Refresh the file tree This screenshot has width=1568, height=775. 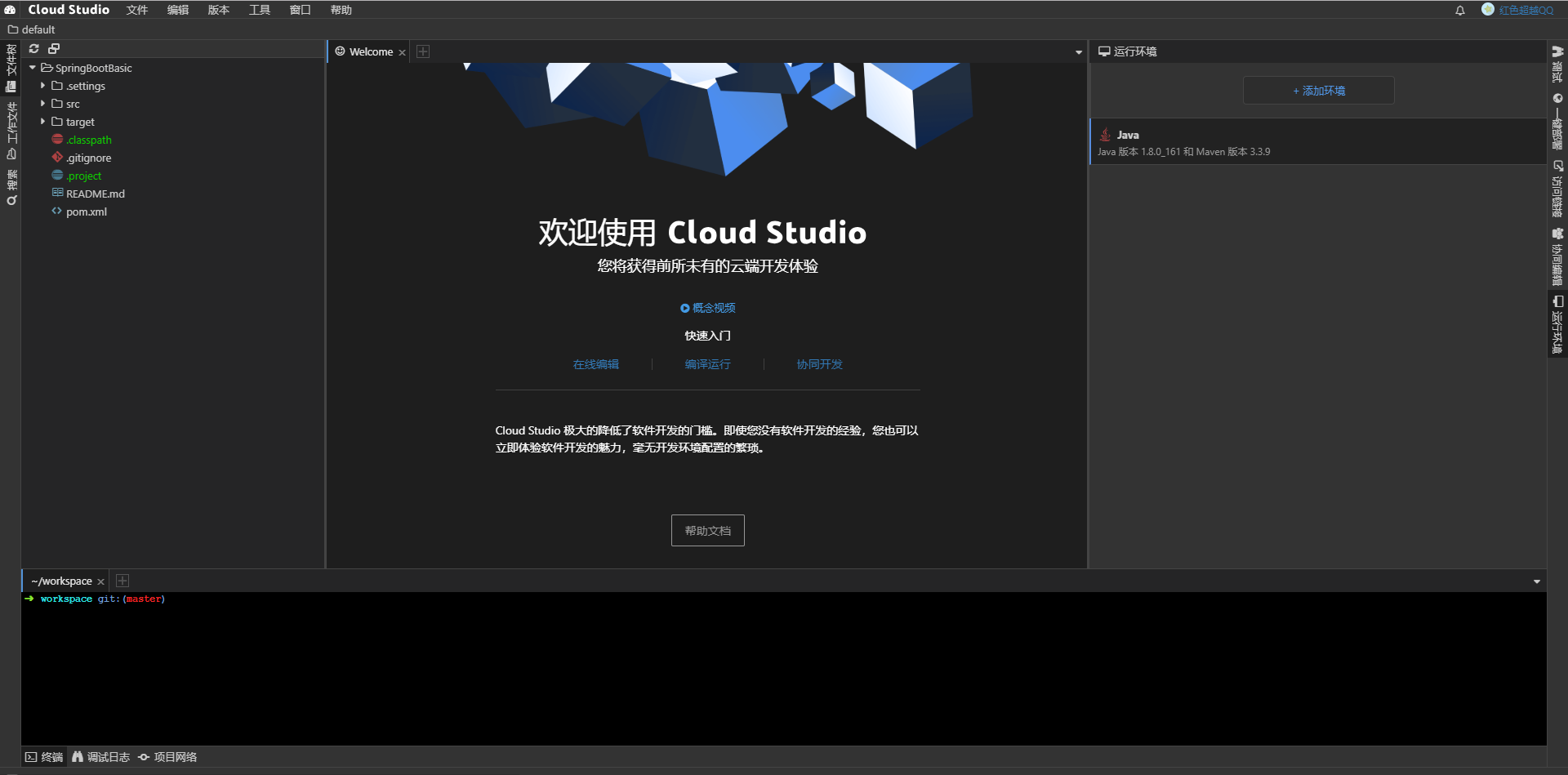click(x=34, y=49)
